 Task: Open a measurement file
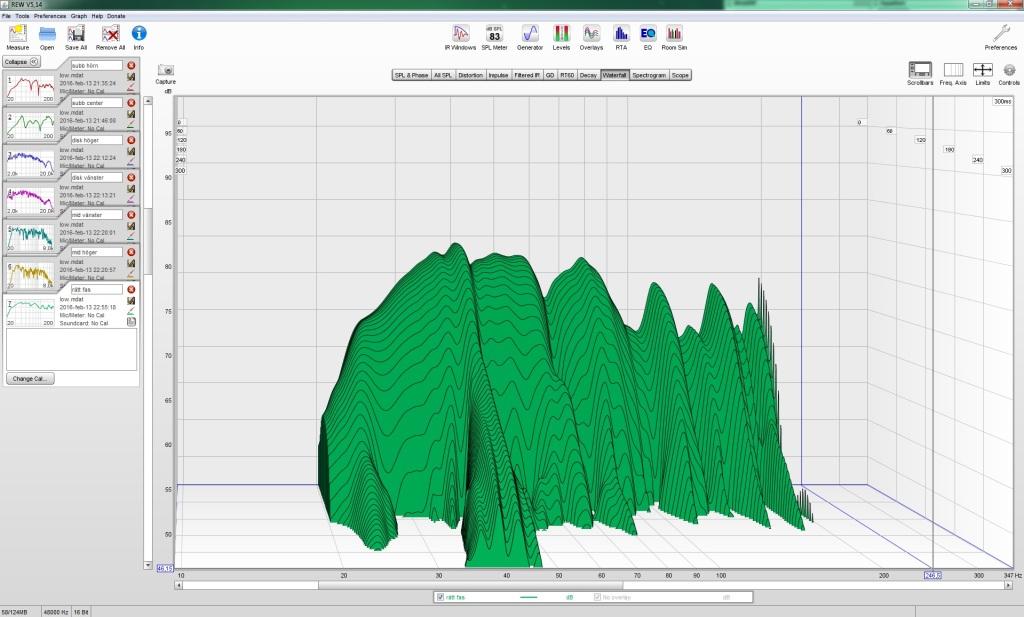click(47, 37)
